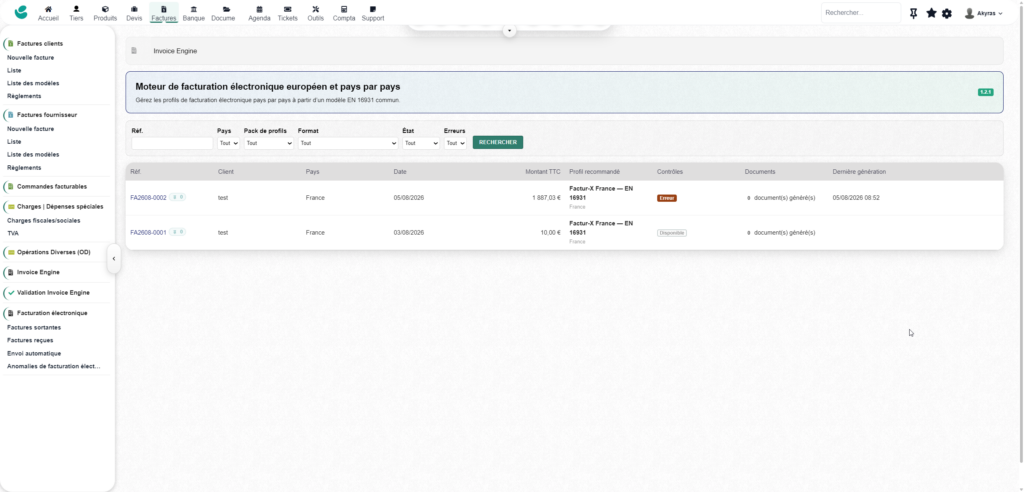Click the Opérations Diverses section icon
Screen dimensions: 1024x492
click(10, 252)
